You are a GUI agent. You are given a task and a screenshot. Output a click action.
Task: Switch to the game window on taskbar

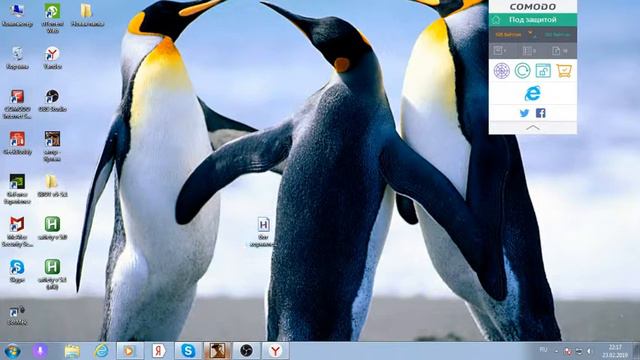pos(217,351)
